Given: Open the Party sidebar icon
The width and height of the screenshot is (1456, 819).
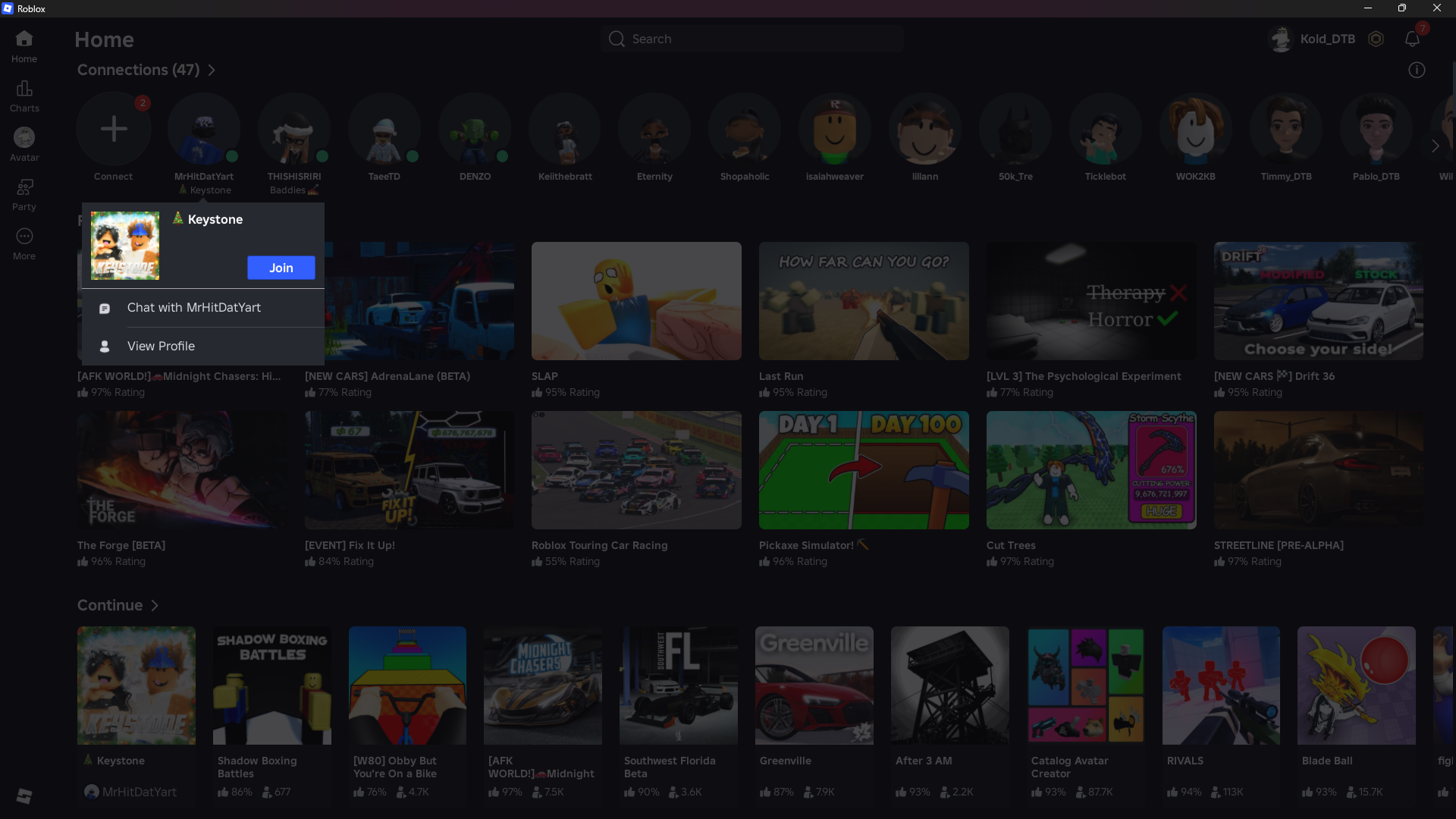Looking at the screenshot, I should pos(24,187).
